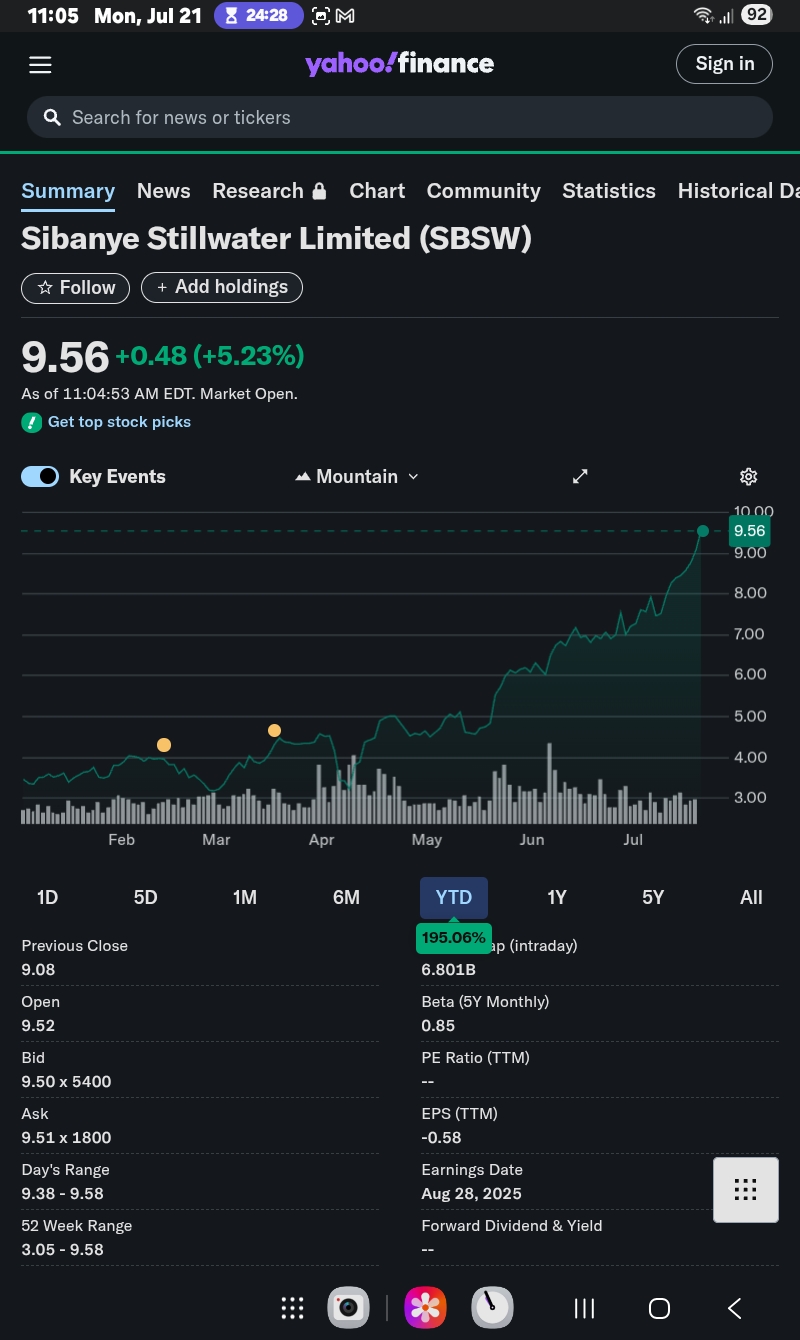This screenshot has width=800, height=1340.
Task: Select the 5D chart range
Action: [146, 898]
